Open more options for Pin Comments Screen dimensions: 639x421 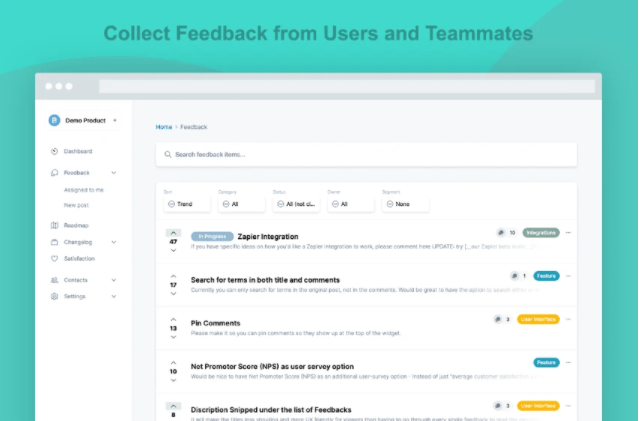568,320
